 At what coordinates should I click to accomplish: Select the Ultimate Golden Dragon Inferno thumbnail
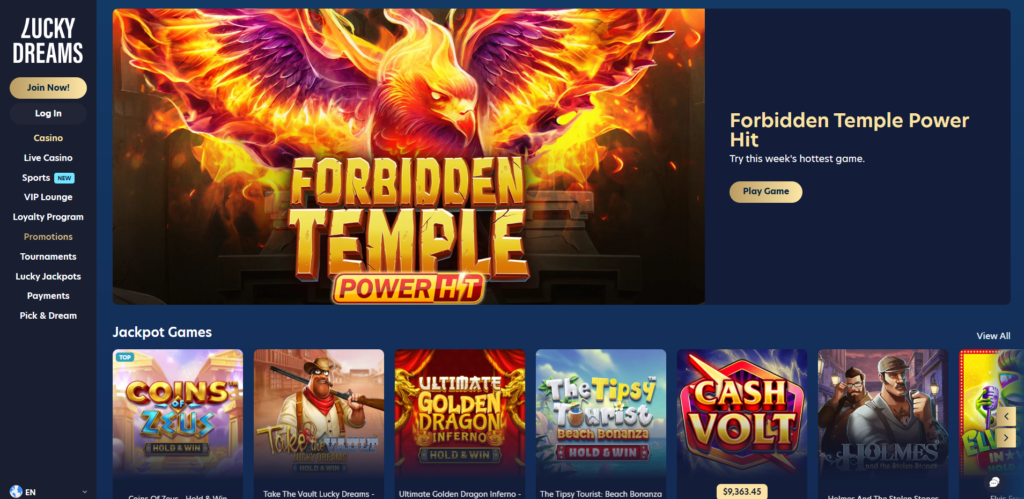click(x=460, y=414)
